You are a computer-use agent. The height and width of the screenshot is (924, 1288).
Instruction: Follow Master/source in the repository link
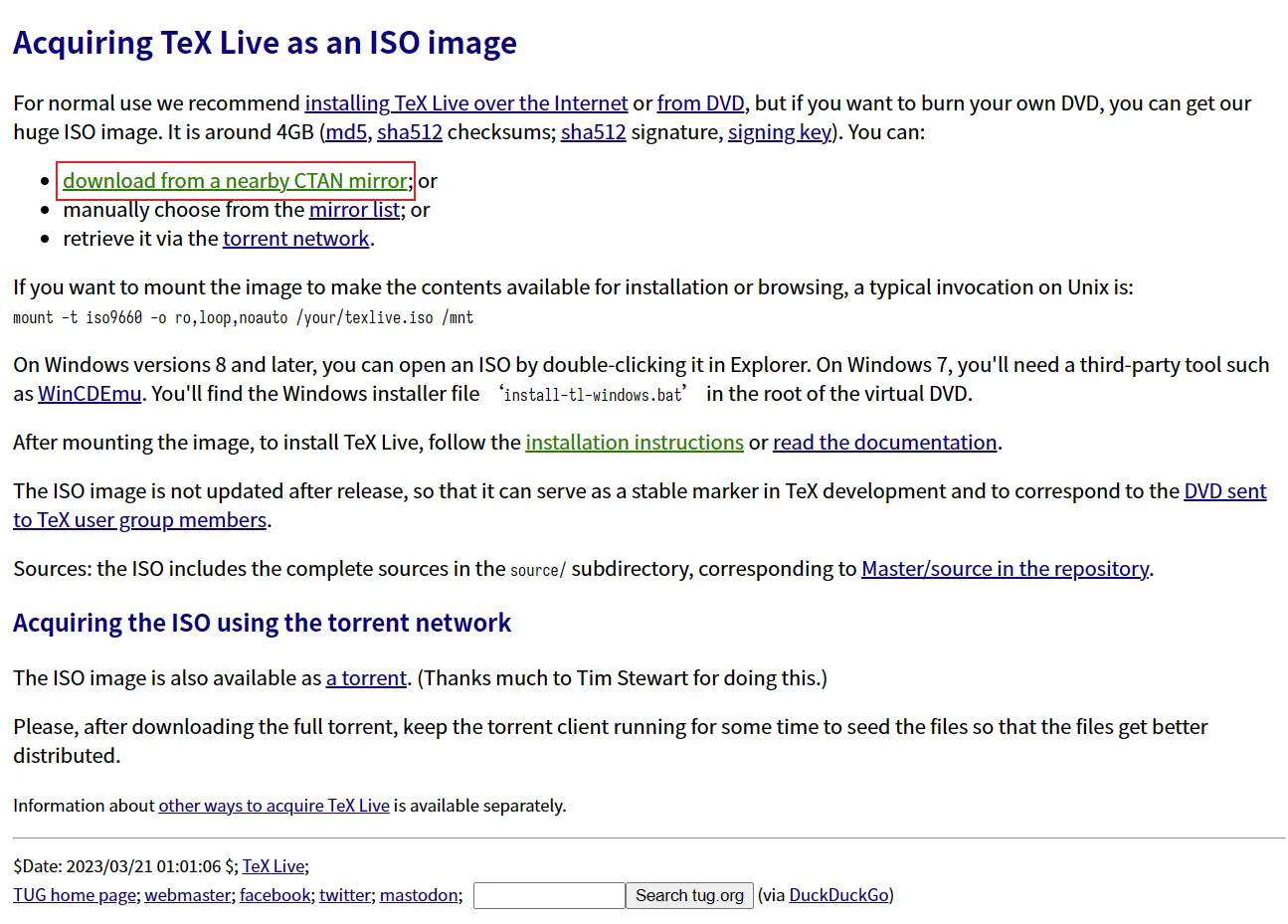(x=1006, y=569)
